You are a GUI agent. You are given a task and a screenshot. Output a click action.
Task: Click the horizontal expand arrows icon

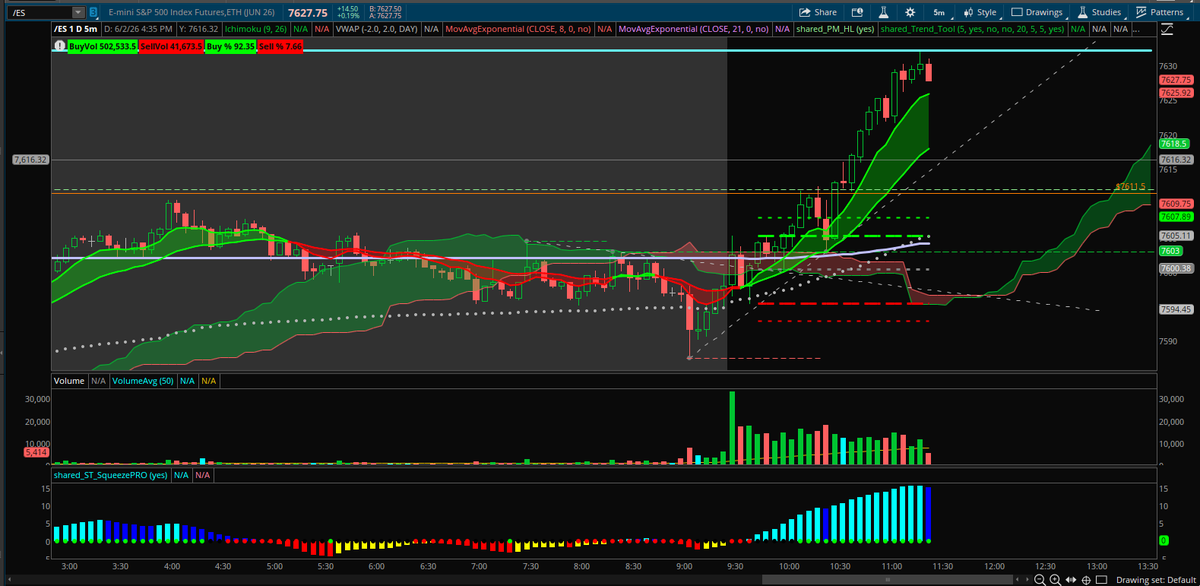[x=1071, y=579]
